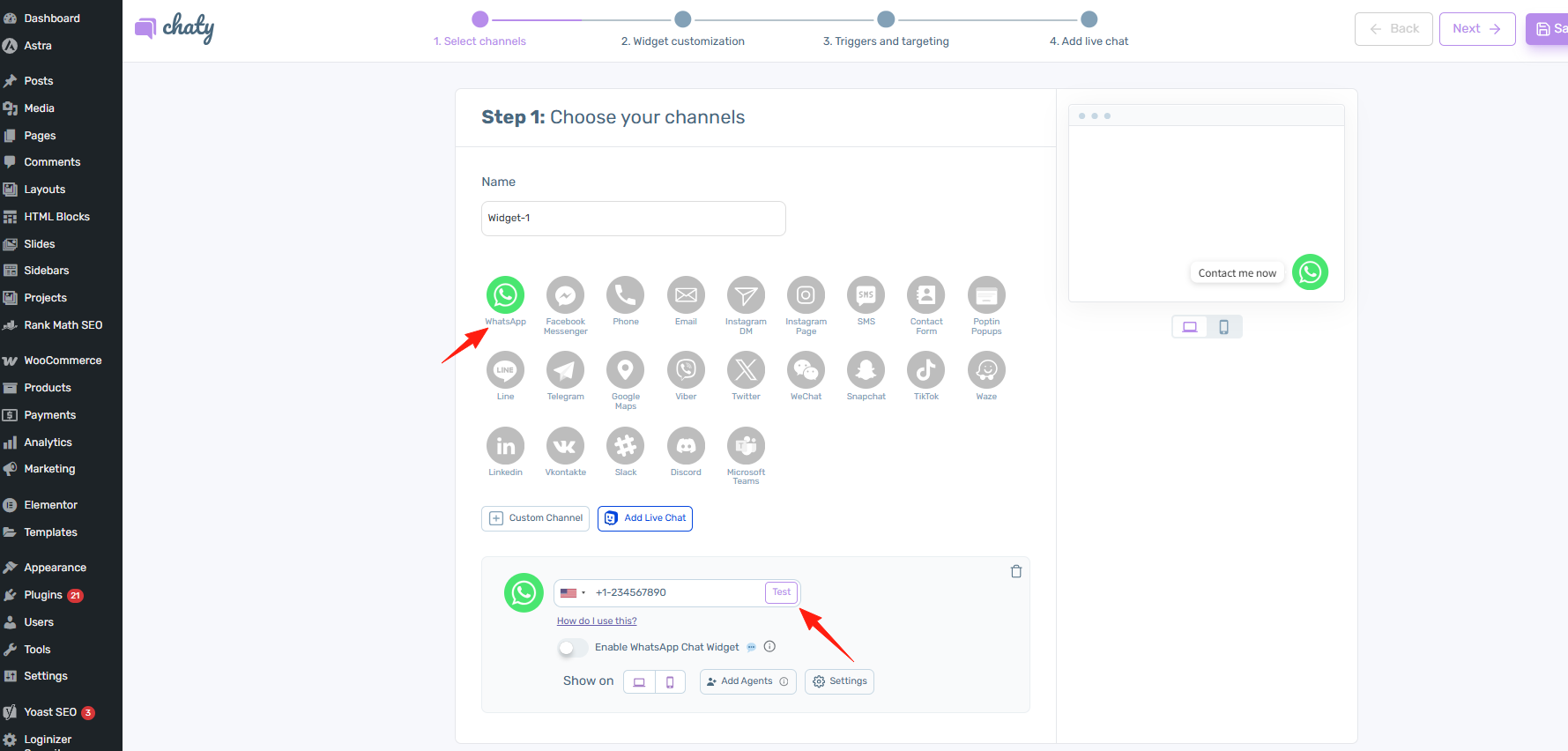Toggle desktop visibility in Show on
This screenshot has width=1568, height=751.
click(639, 682)
